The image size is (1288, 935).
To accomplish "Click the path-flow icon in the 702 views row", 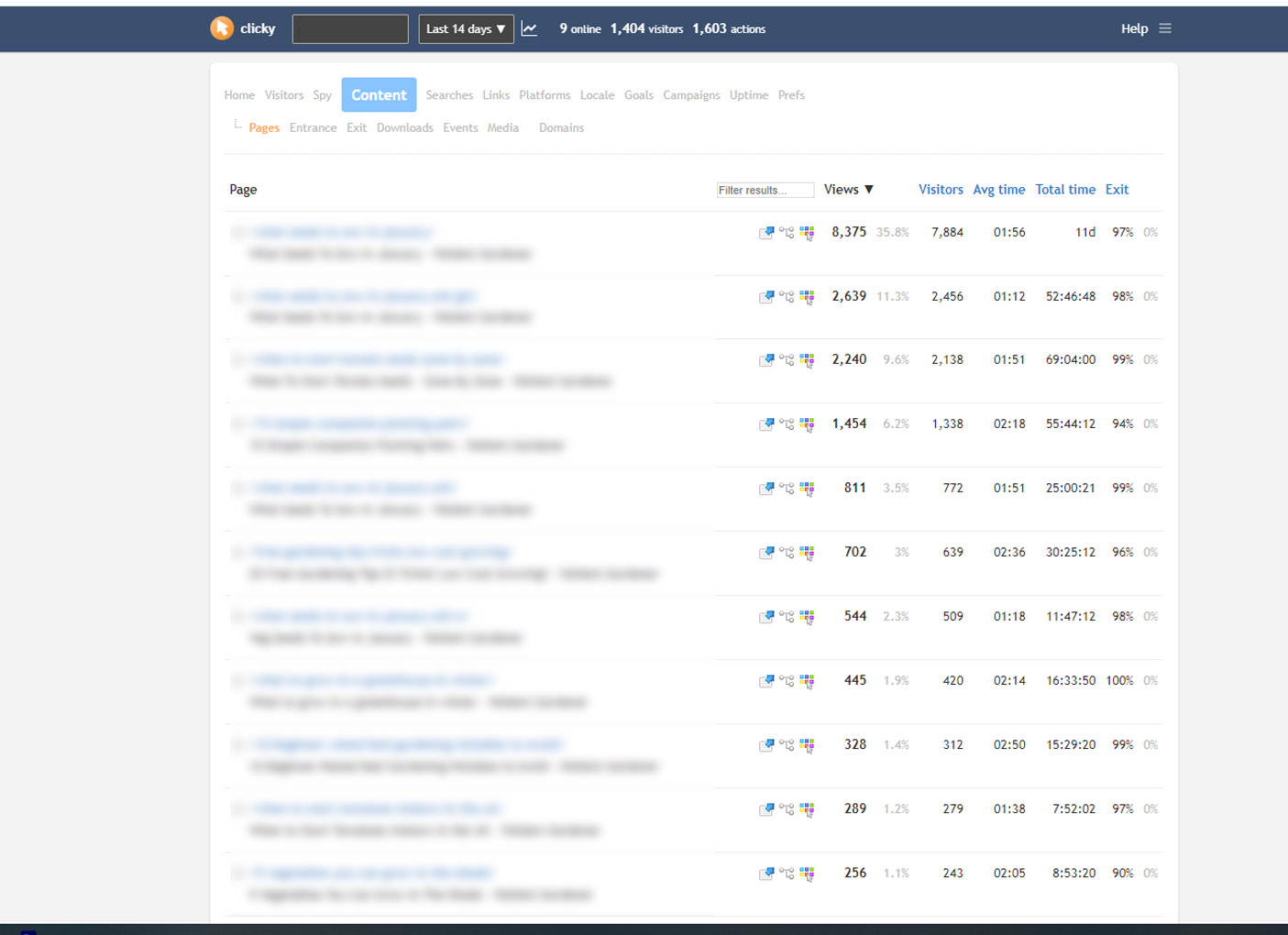I will tap(787, 553).
